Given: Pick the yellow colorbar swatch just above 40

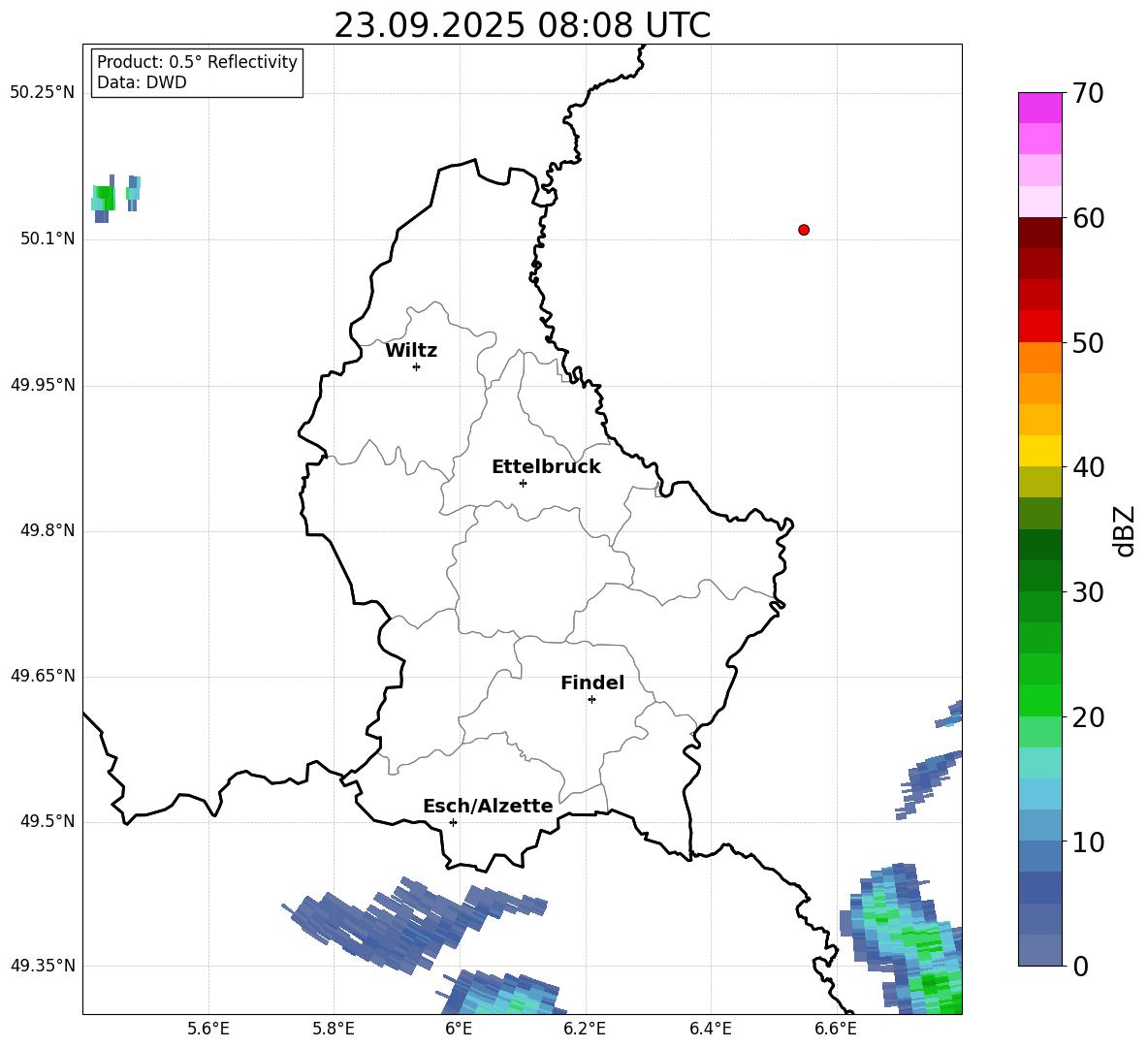Looking at the screenshot, I should click(1039, 451).
